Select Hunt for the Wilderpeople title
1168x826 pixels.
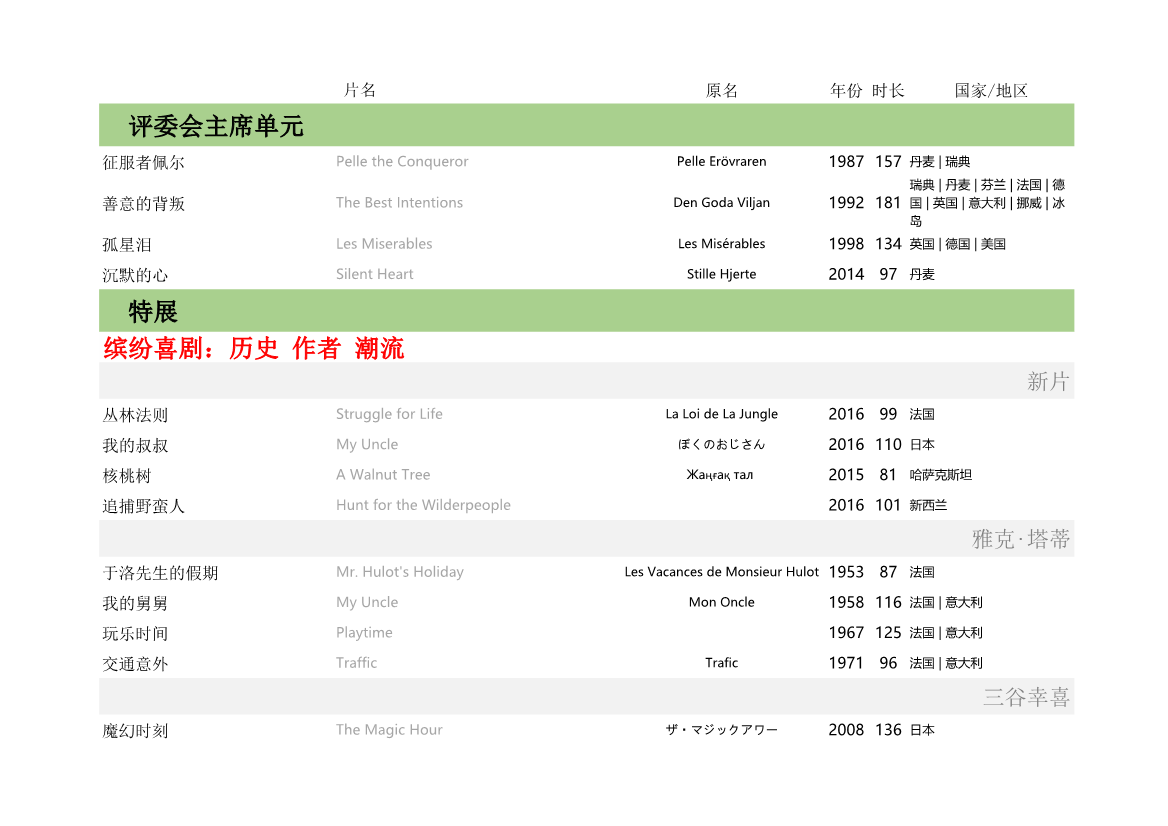pyautogui.click(x=423, y=505)
